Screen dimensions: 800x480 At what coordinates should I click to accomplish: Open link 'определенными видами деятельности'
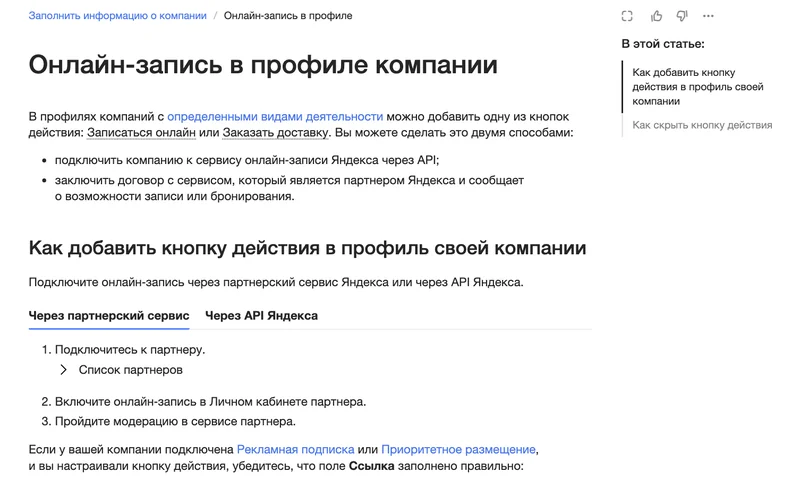click(x=275, y=116)
